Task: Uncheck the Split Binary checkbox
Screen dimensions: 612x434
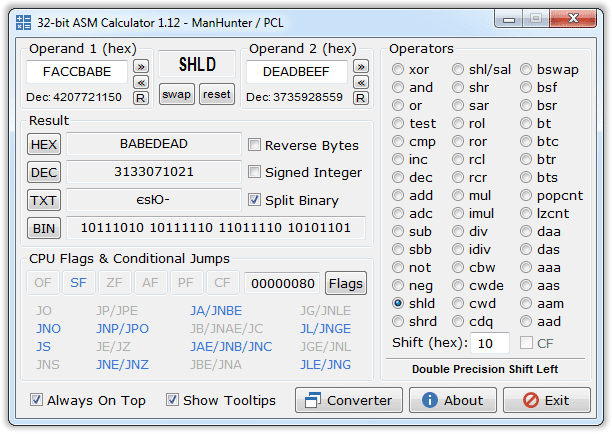Action: pos(256,200)
